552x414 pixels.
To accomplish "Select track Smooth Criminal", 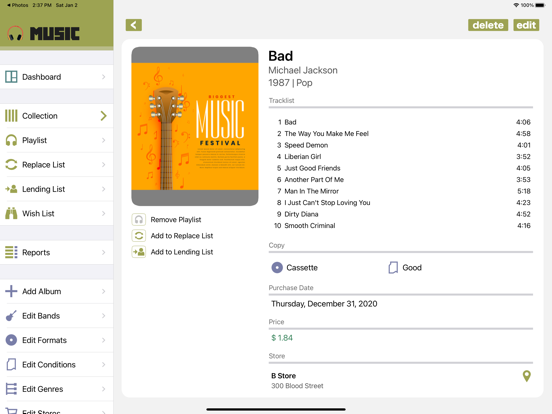I will tap(402, 225).
